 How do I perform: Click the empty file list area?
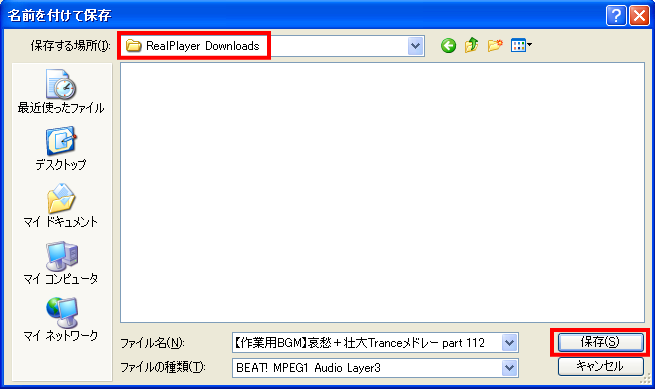(x=382, y=193)
